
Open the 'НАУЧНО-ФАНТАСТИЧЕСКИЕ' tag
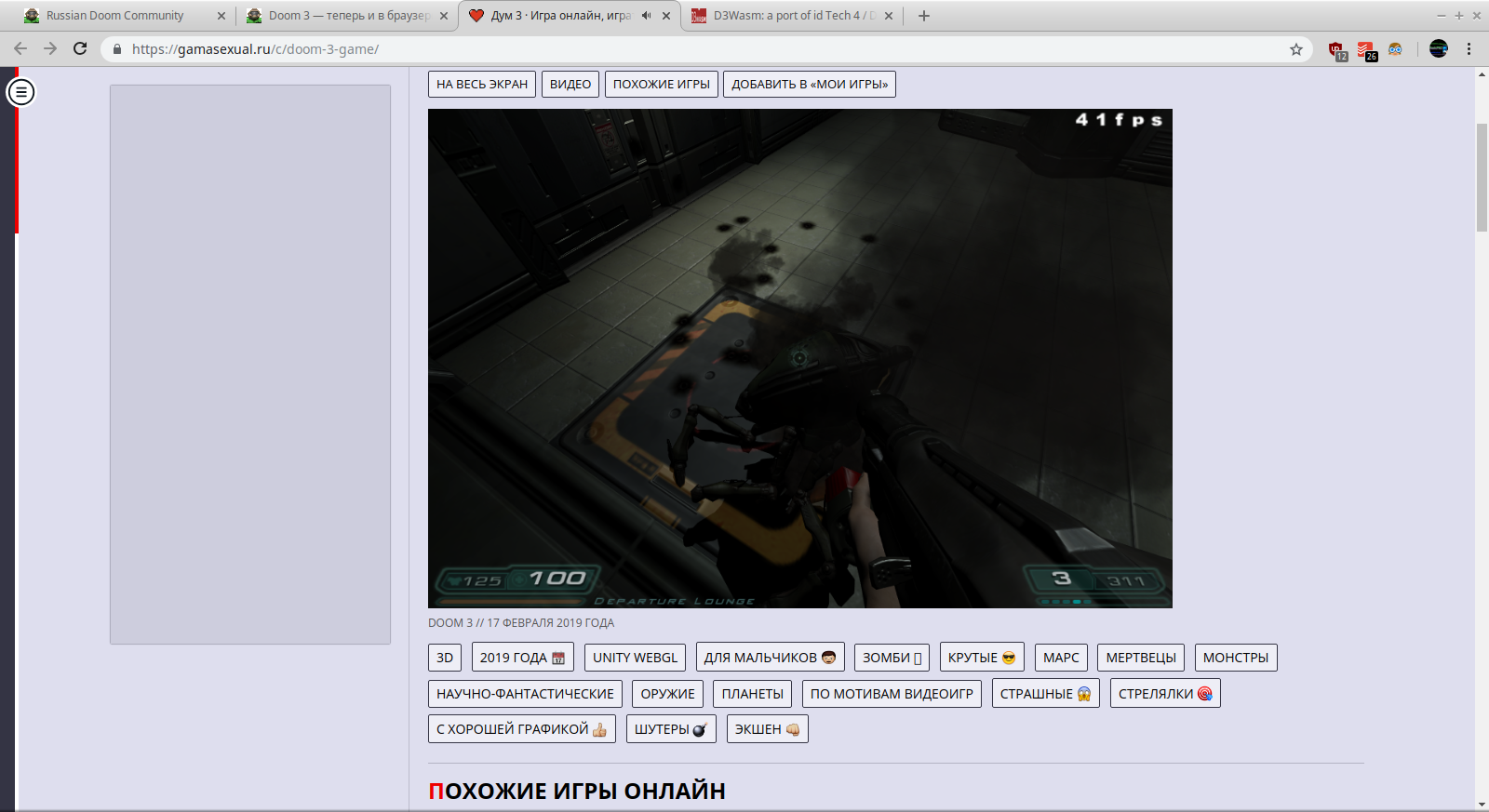point(525,694)
